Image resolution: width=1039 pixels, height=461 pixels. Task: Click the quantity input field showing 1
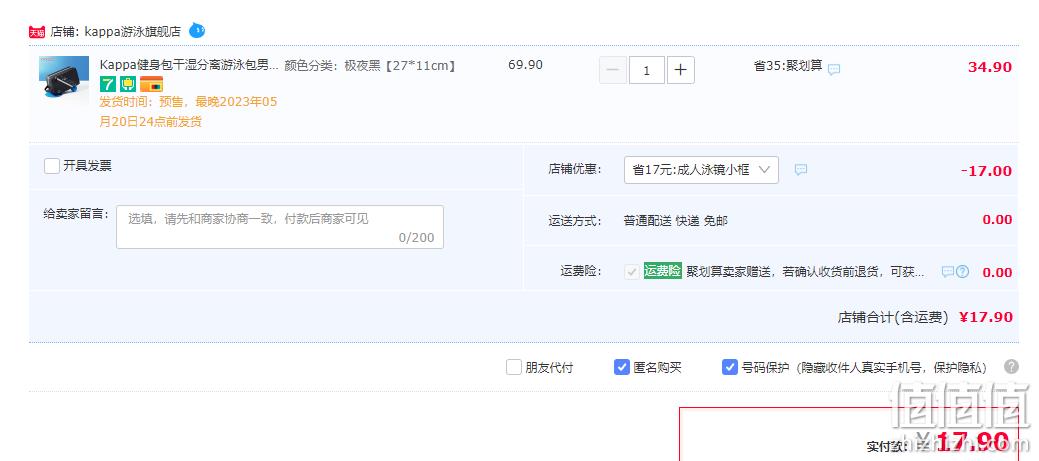click(x=647, y=70)
